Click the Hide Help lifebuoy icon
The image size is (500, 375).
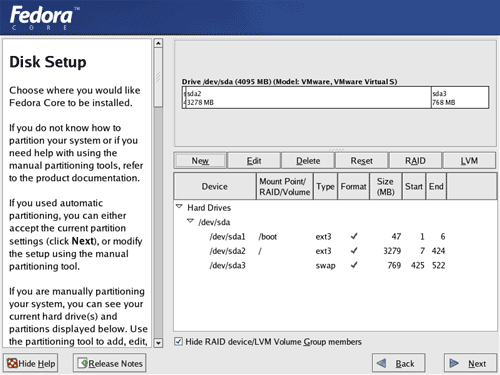[x=12, y=363]
